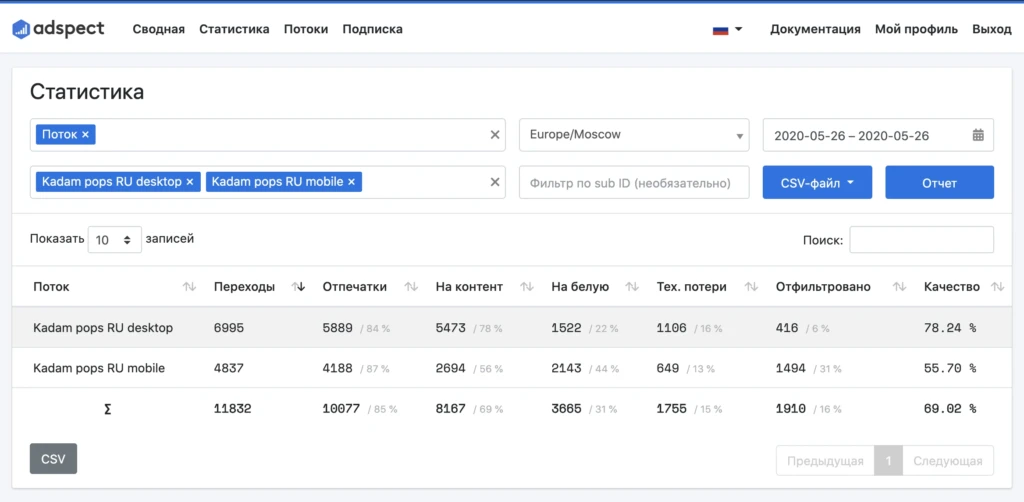Click the 5889 Отпечатки value
Image resolution: width=1024 pixels, height=502 pixels.
338,328
